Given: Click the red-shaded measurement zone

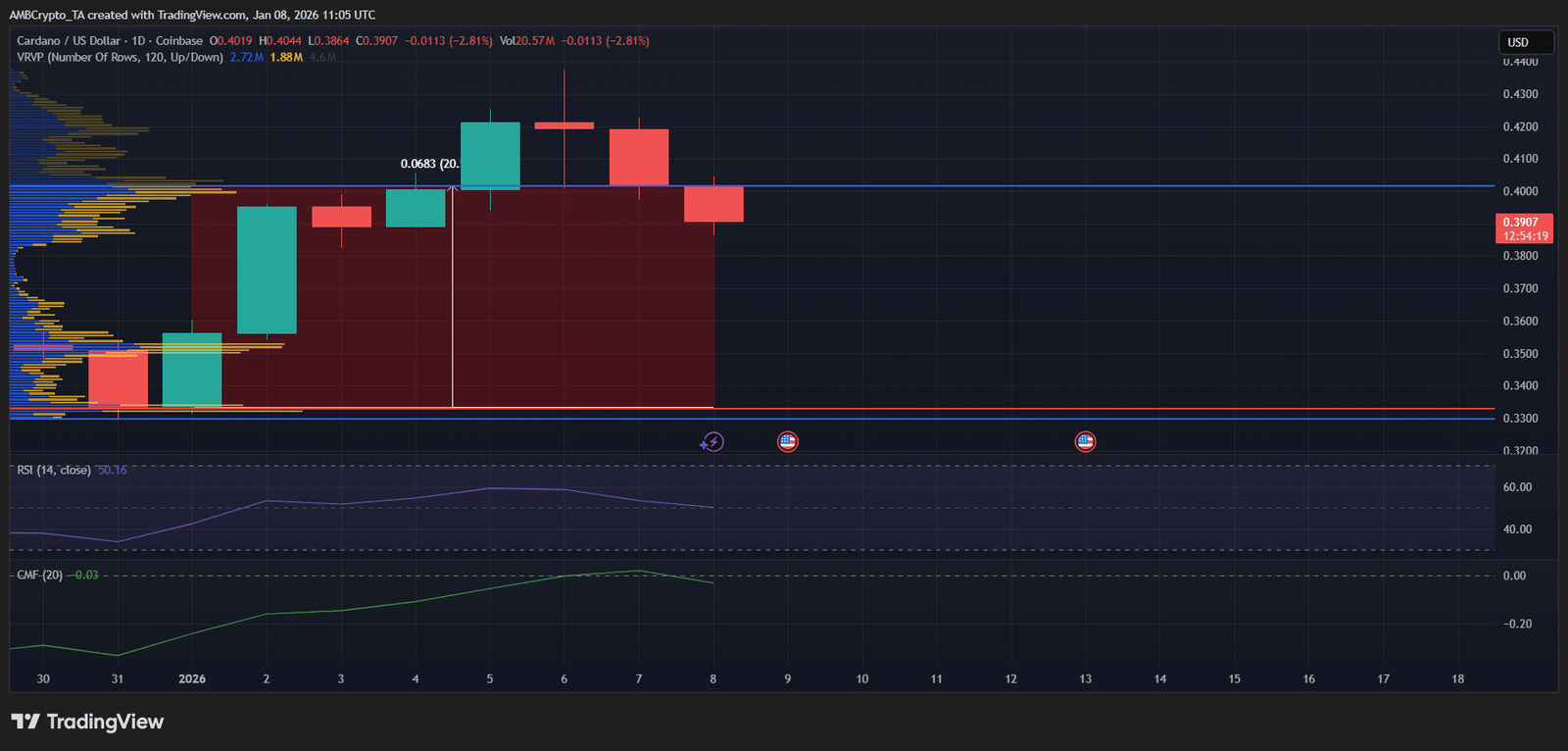Looking at the screenshot, I should tap(588, 314).
